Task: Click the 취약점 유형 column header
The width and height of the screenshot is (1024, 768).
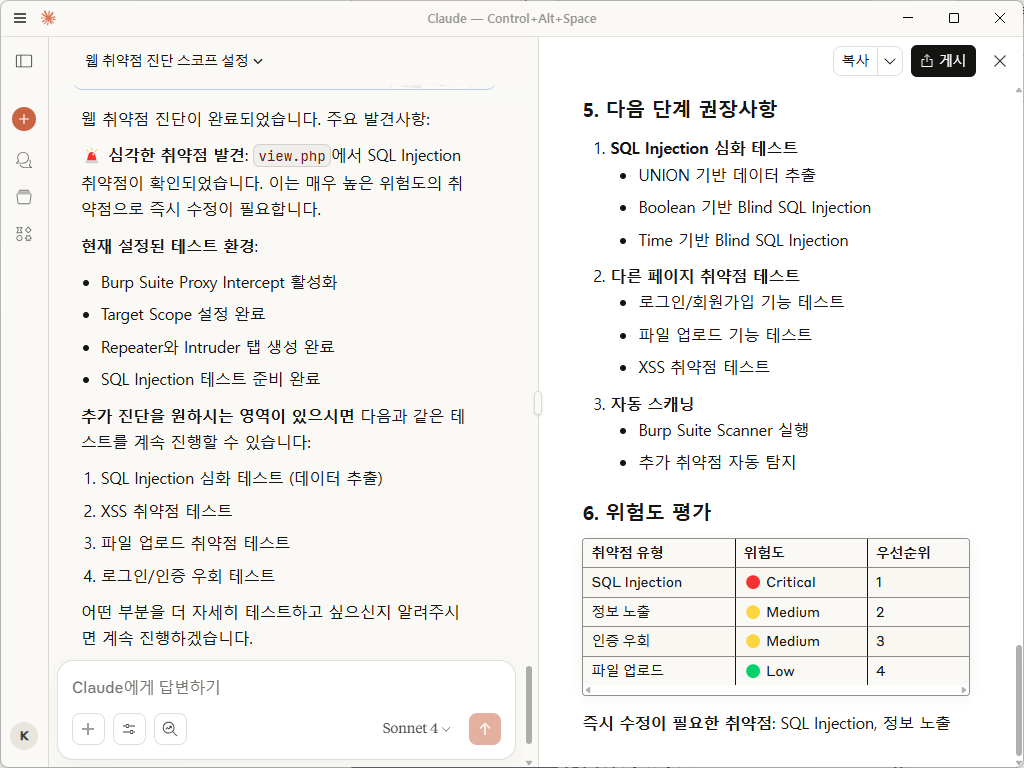Action: coord(659,552)
